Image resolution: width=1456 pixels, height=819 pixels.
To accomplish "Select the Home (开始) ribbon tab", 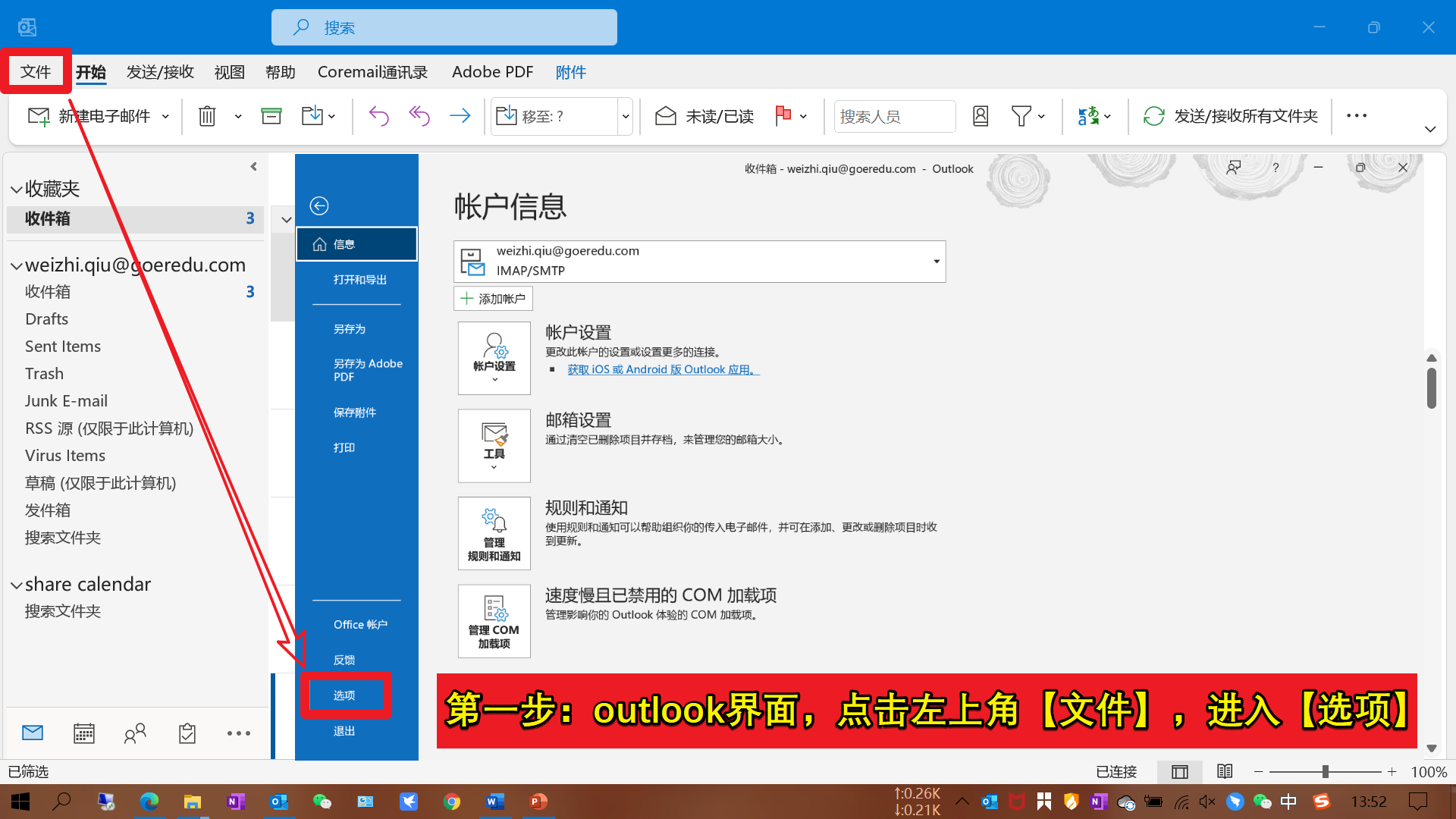I will point(91,71).
